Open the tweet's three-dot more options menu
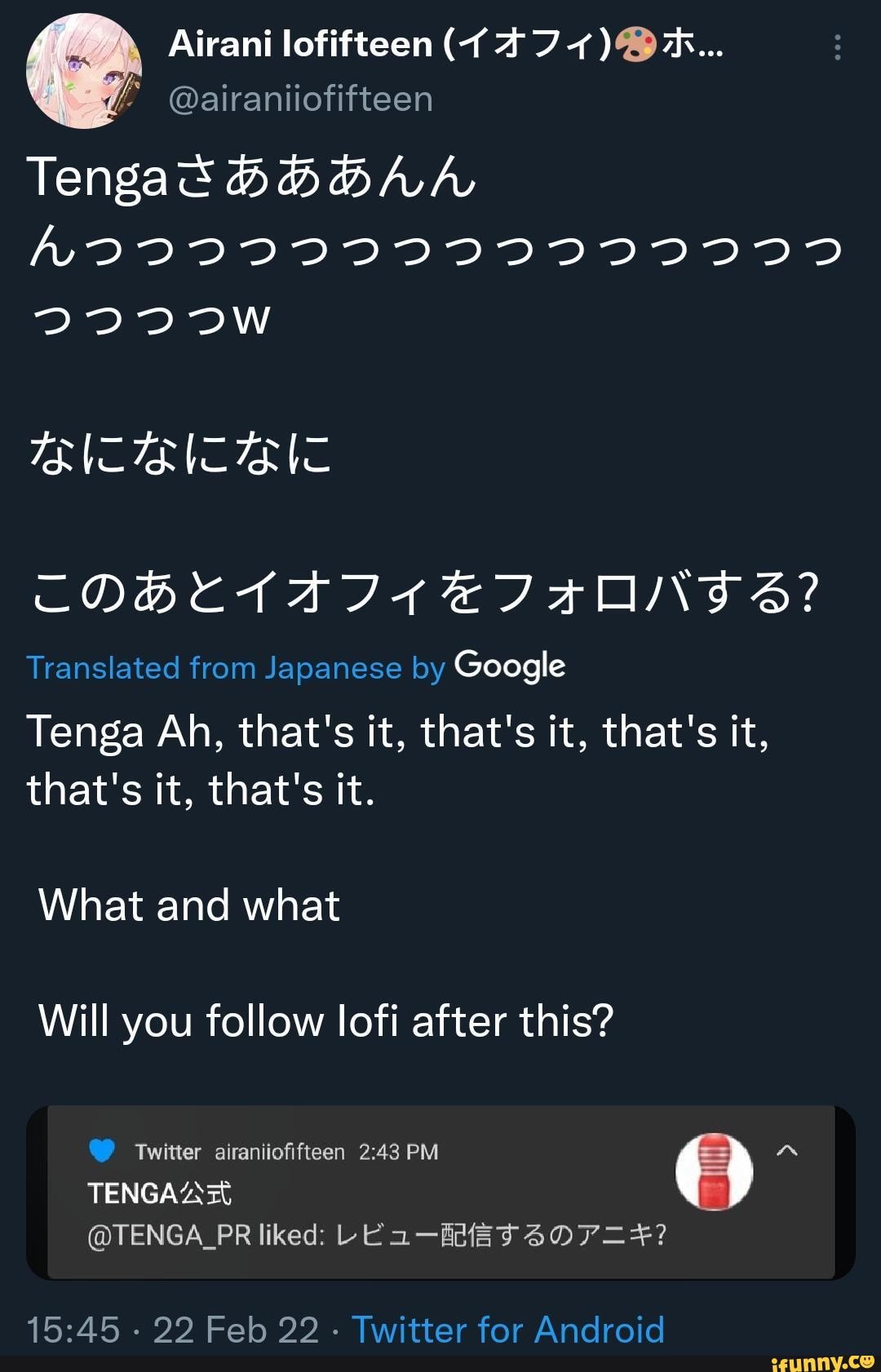The height and width of the screenshot is (1372, 881). [837, 48]
